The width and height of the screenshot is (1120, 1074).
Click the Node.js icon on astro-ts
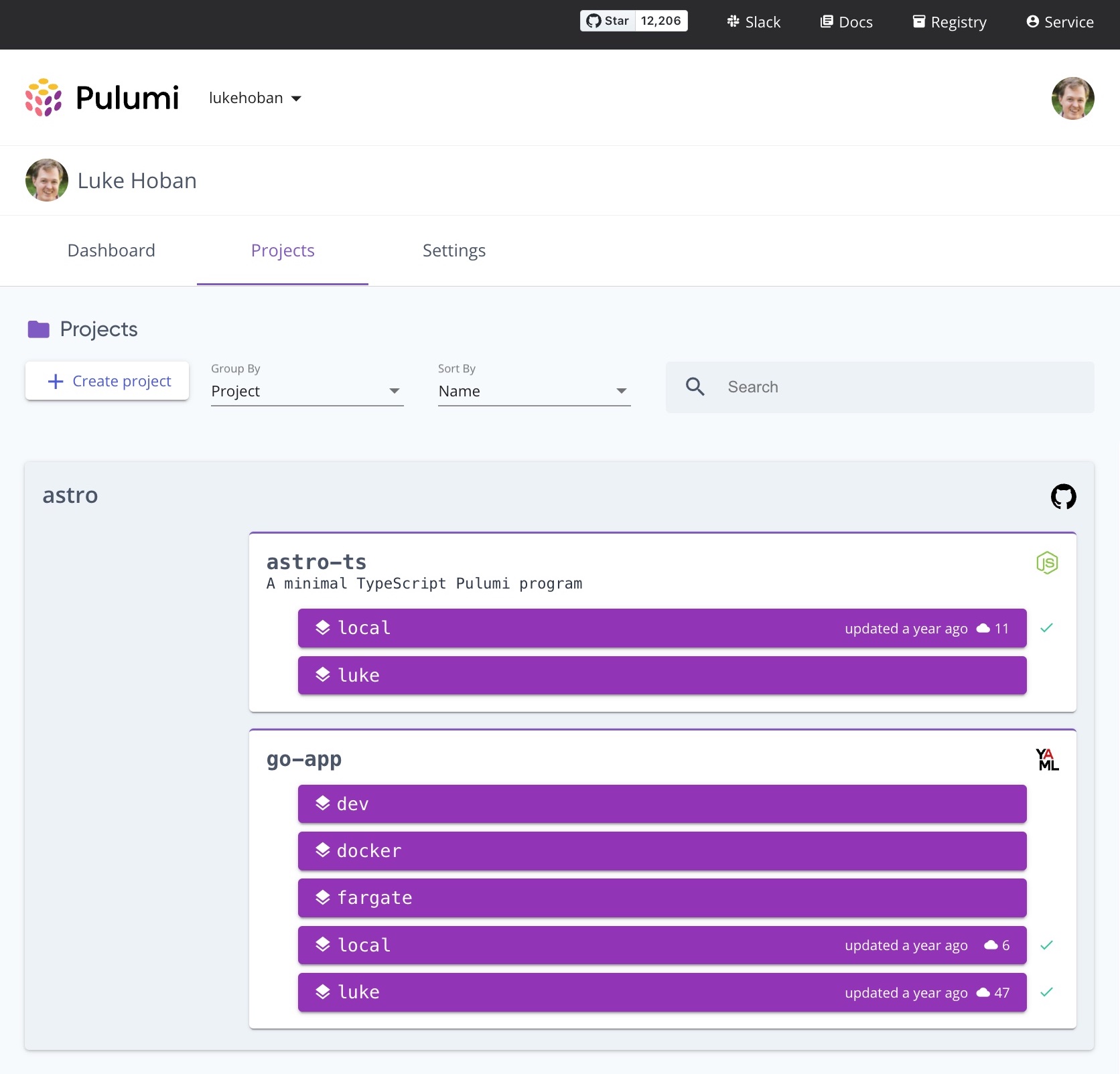click(1047, 563)
